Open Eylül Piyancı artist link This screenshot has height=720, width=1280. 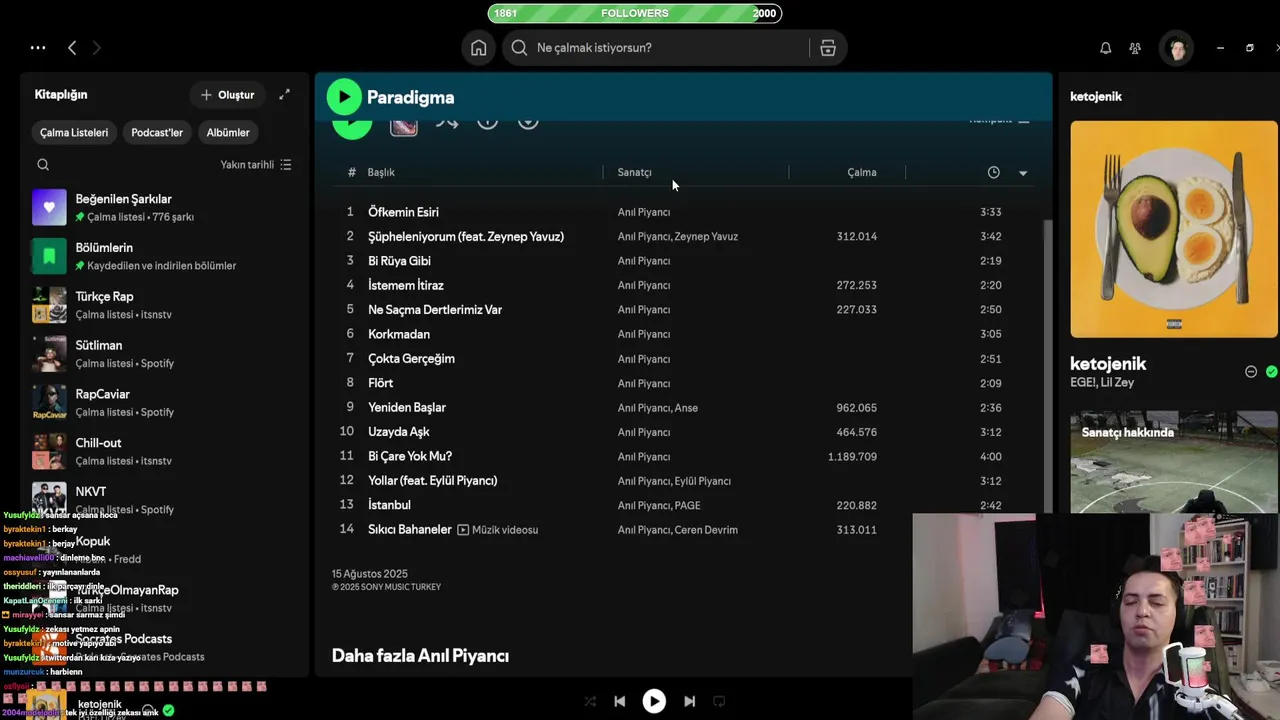coord(703,481)
